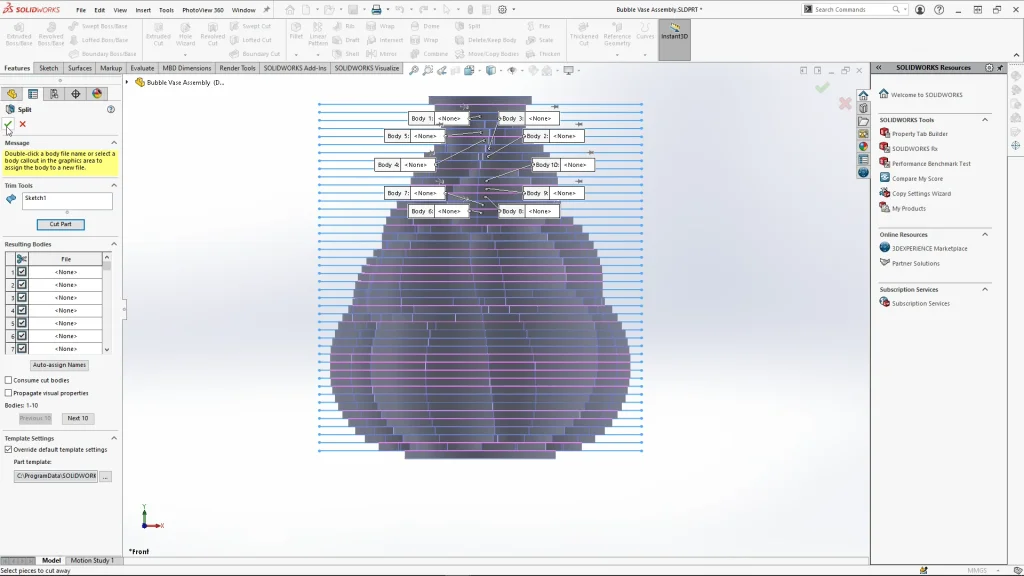The image size is (1024, 576).
Task: Uncheck resulting body row 5 checkbox
Action: click(x=22, y=323)
